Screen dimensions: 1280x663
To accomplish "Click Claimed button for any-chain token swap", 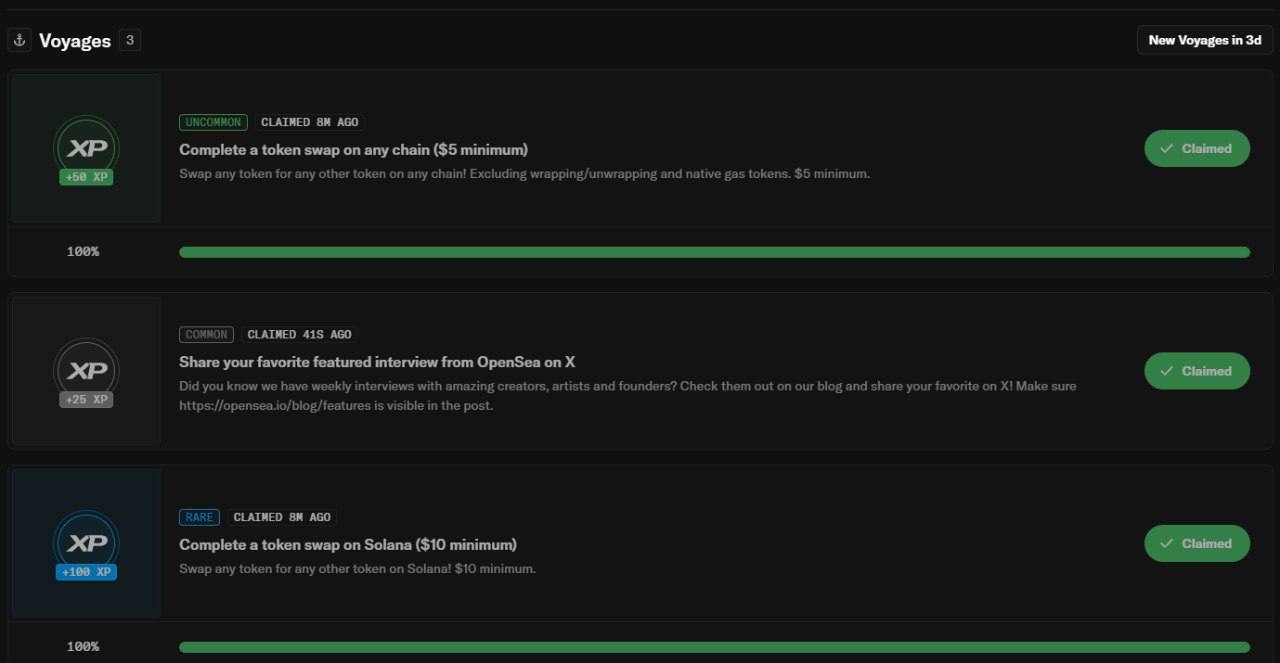I will [x=1197, y=148].
